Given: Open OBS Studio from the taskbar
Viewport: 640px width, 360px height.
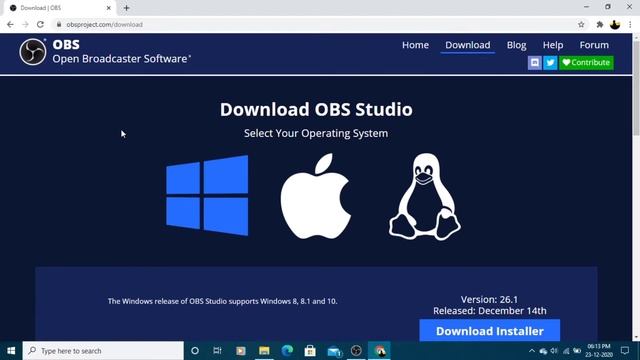Looking at the screenshot, I should (356, 351).
